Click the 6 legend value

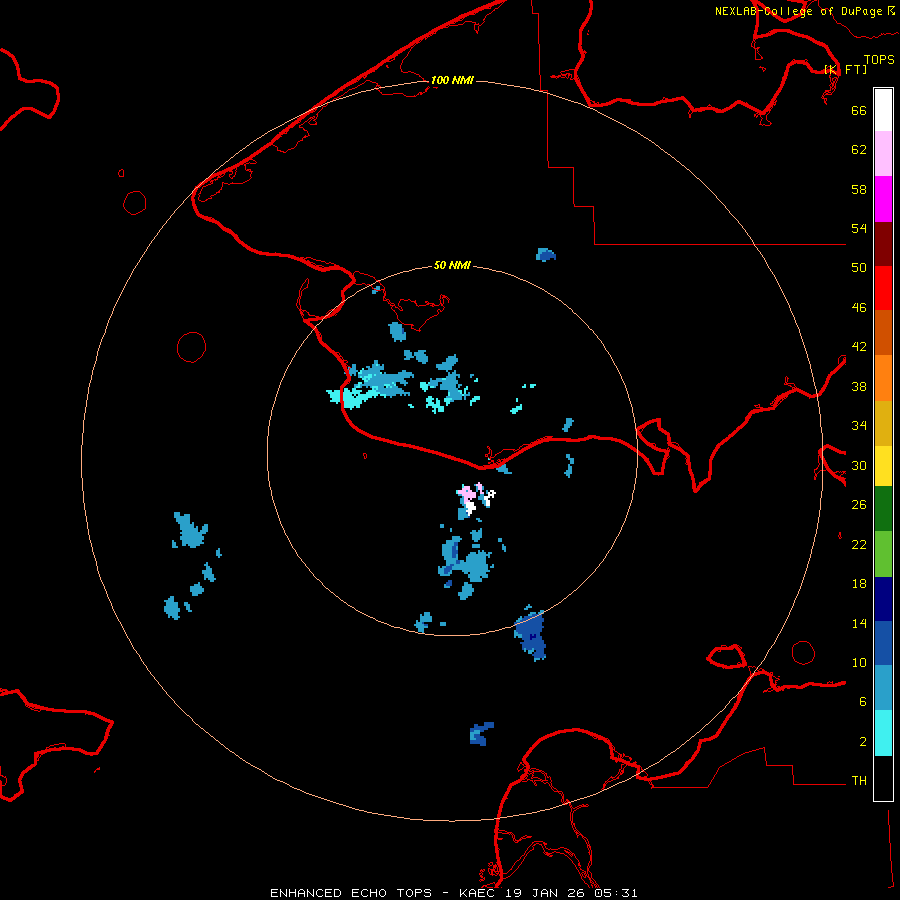pos(863,701)
